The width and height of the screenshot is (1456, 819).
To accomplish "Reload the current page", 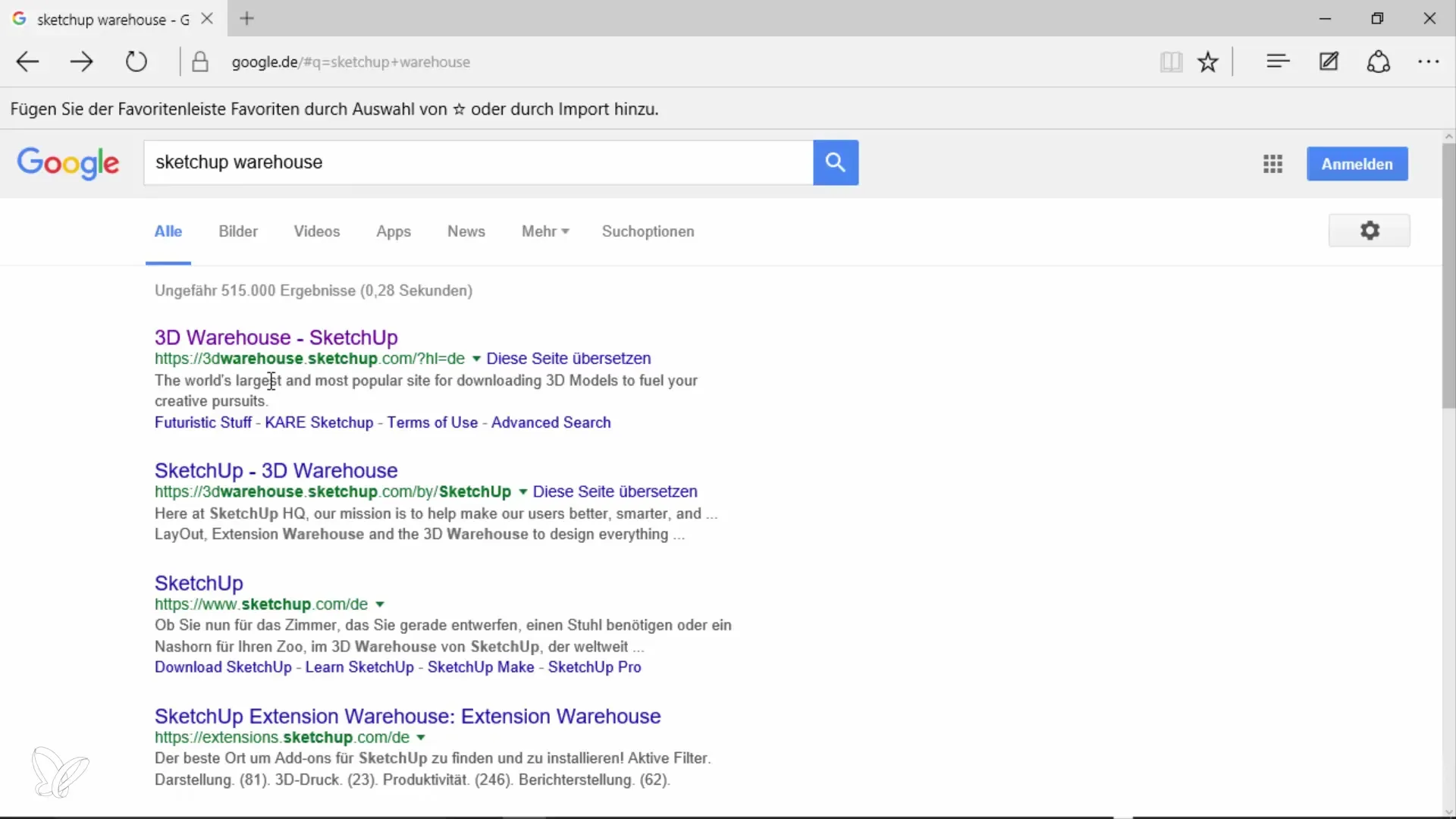I will click(x=136, y=61).
